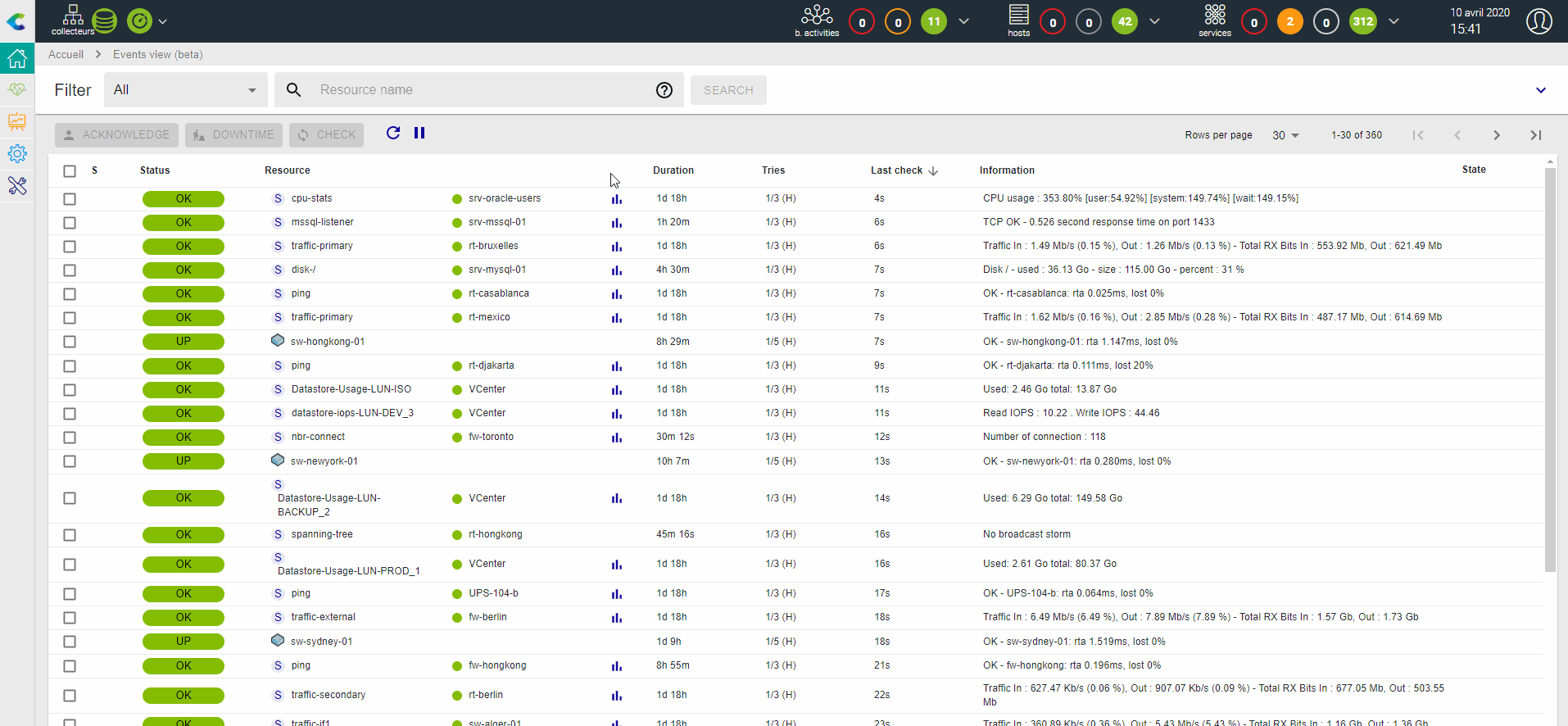This screenshot has width=1568, height=726.
Task: Open graph for the rt-bruxelles traffic-primary service
Action: click(617, 247)
